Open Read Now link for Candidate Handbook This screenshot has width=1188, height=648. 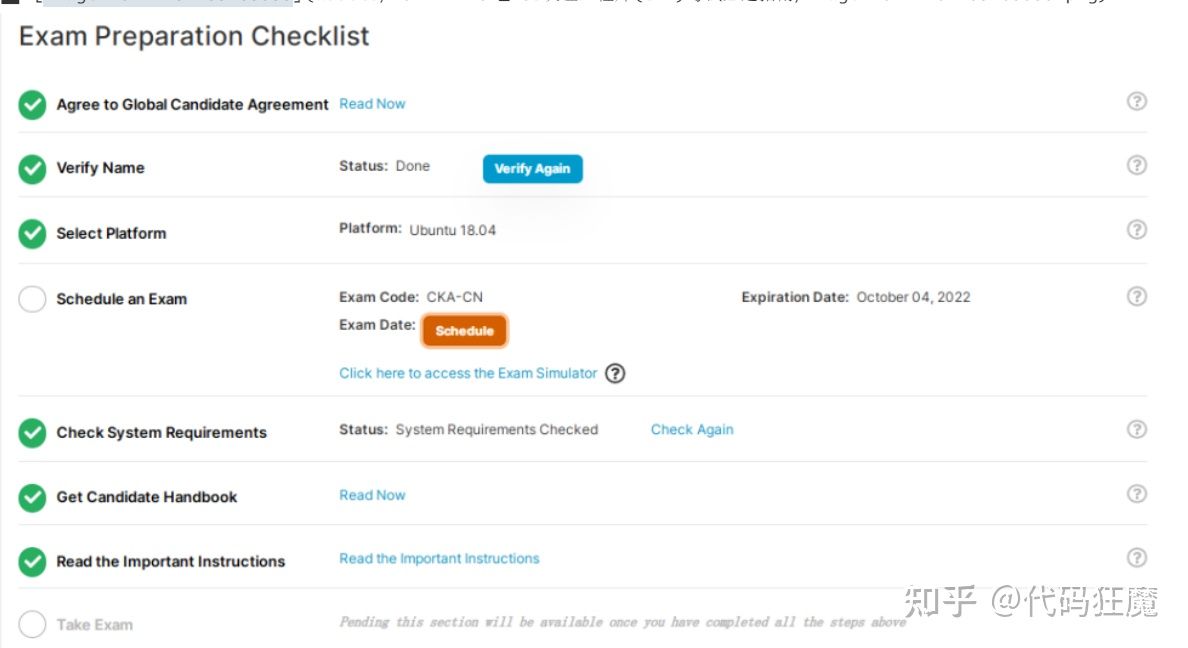tap(372, 495)
